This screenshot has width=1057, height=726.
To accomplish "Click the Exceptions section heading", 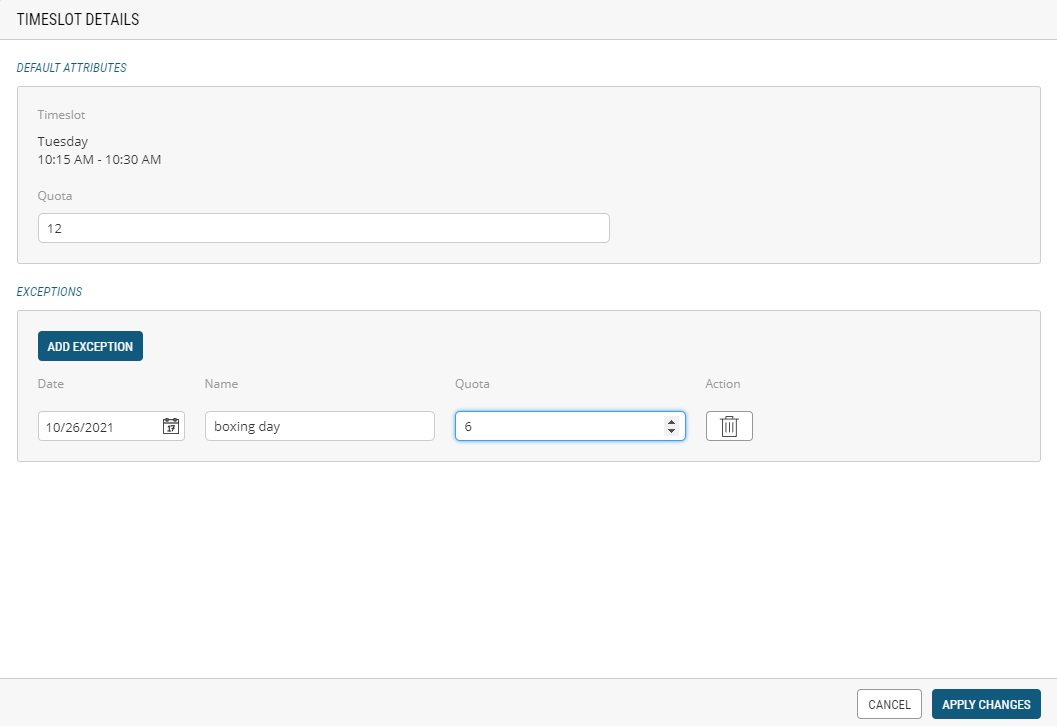I will 50,292.
